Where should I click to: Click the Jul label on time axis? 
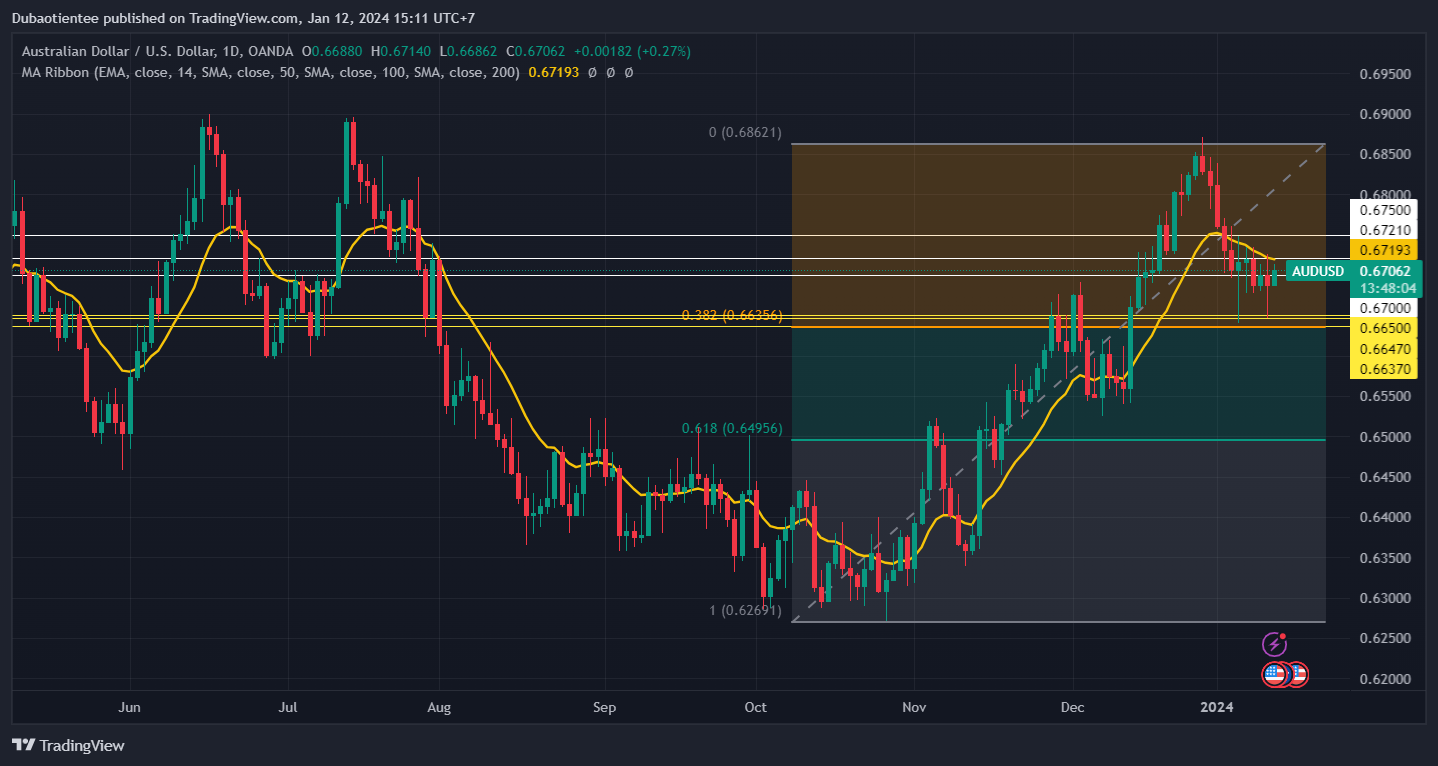(288, 708)
